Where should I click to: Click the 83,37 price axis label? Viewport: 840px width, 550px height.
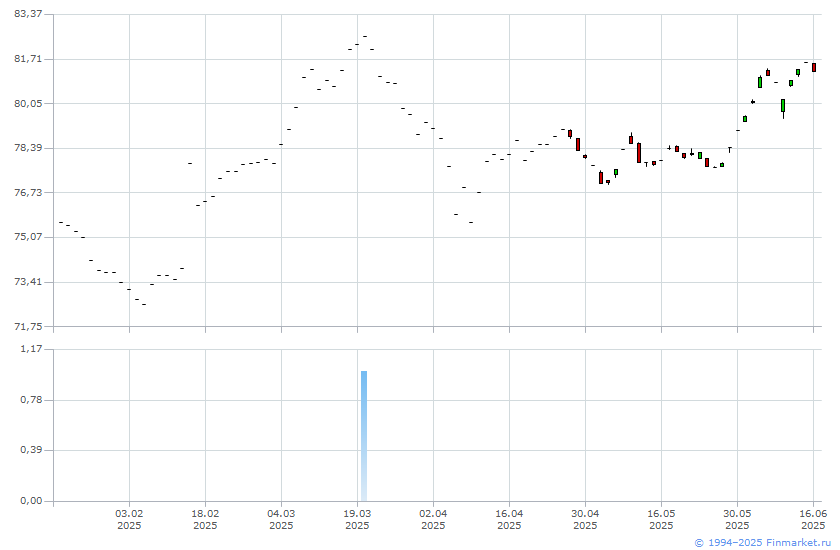tap(28, 14)
